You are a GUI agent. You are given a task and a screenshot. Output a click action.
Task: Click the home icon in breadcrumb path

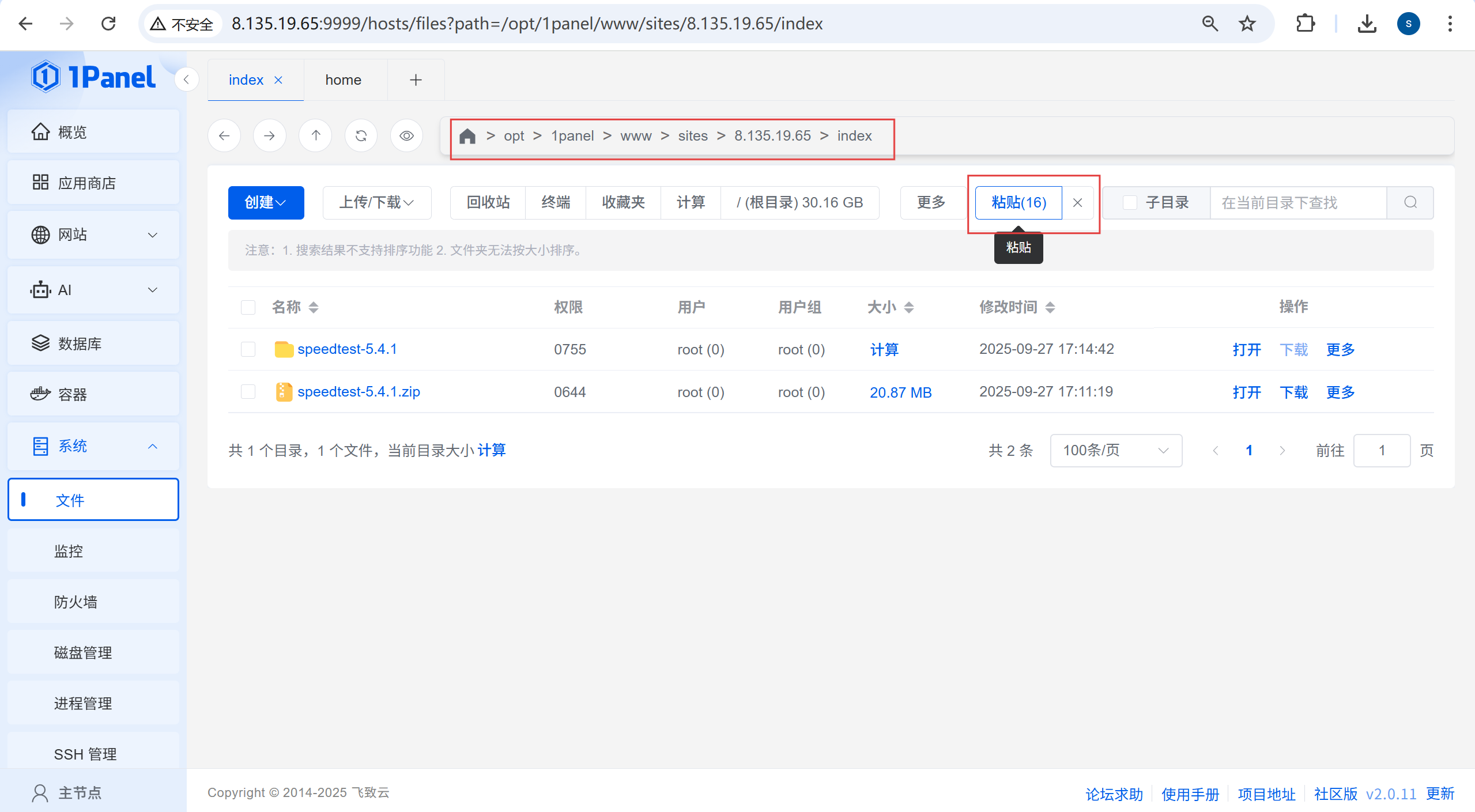coord(467,136)
